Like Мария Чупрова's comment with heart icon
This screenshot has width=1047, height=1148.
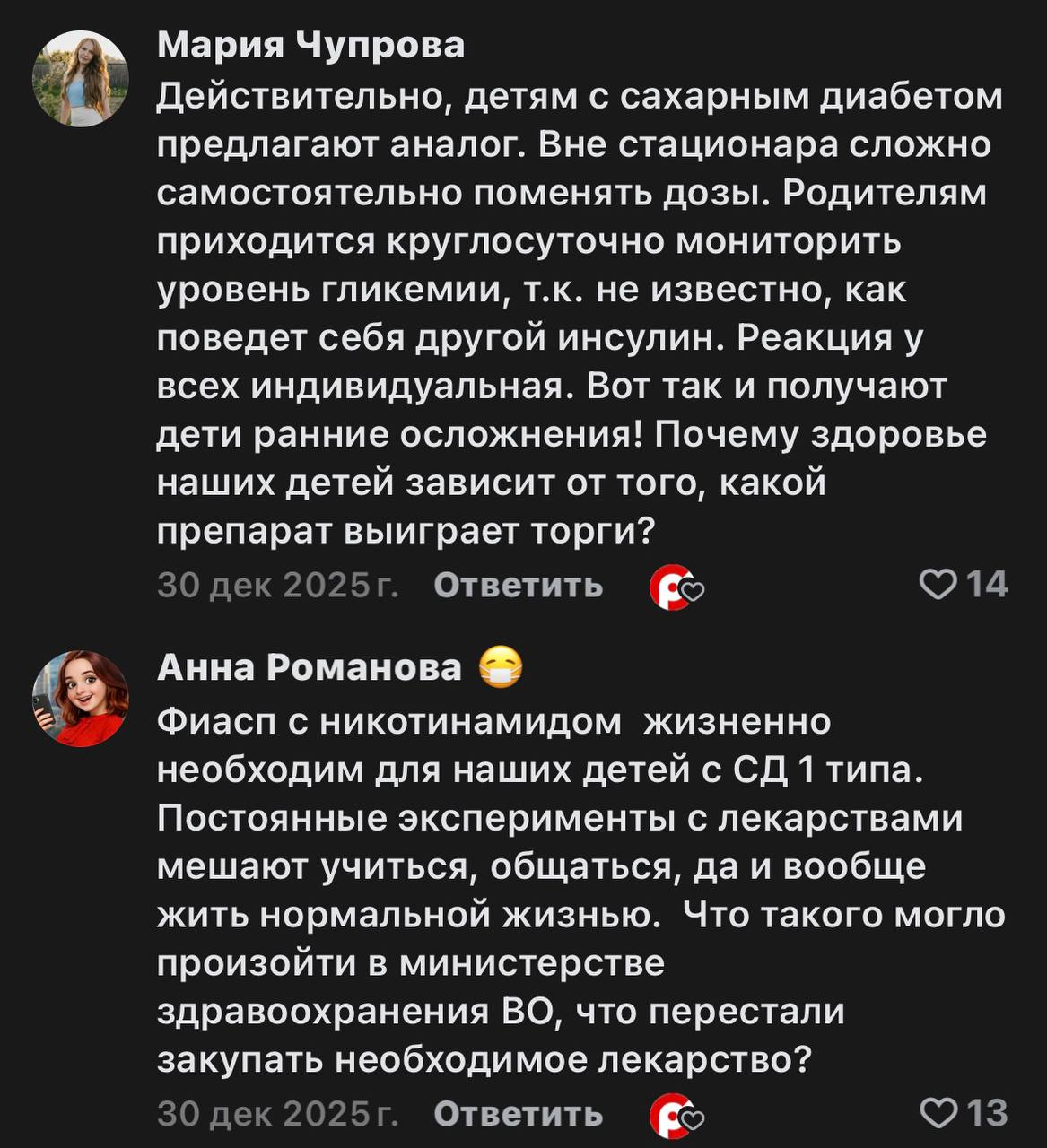click(938, 585)
